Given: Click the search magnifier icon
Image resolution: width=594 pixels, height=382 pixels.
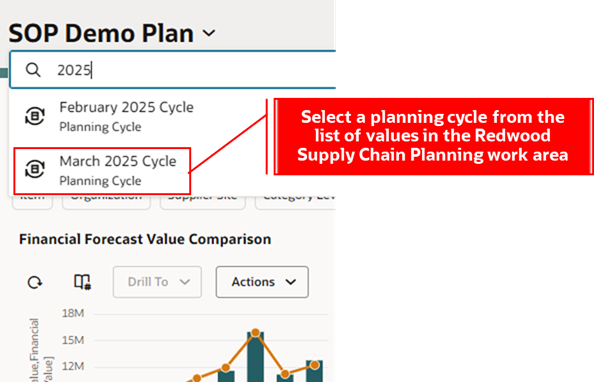Looking at the screenshot, I should point(33,70).
